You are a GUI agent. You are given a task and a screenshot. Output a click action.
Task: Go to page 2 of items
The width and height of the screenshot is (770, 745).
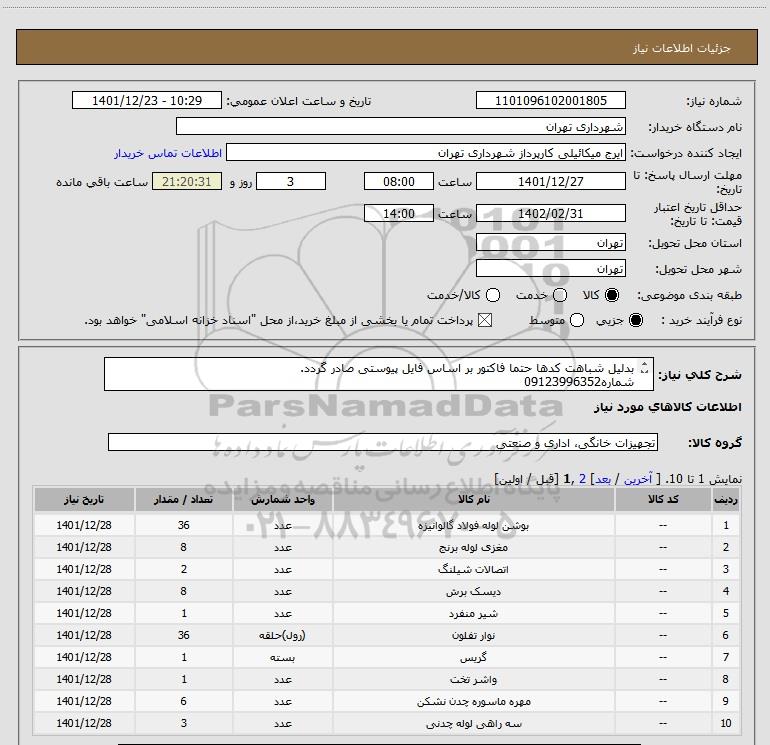(x=582, y=479)
